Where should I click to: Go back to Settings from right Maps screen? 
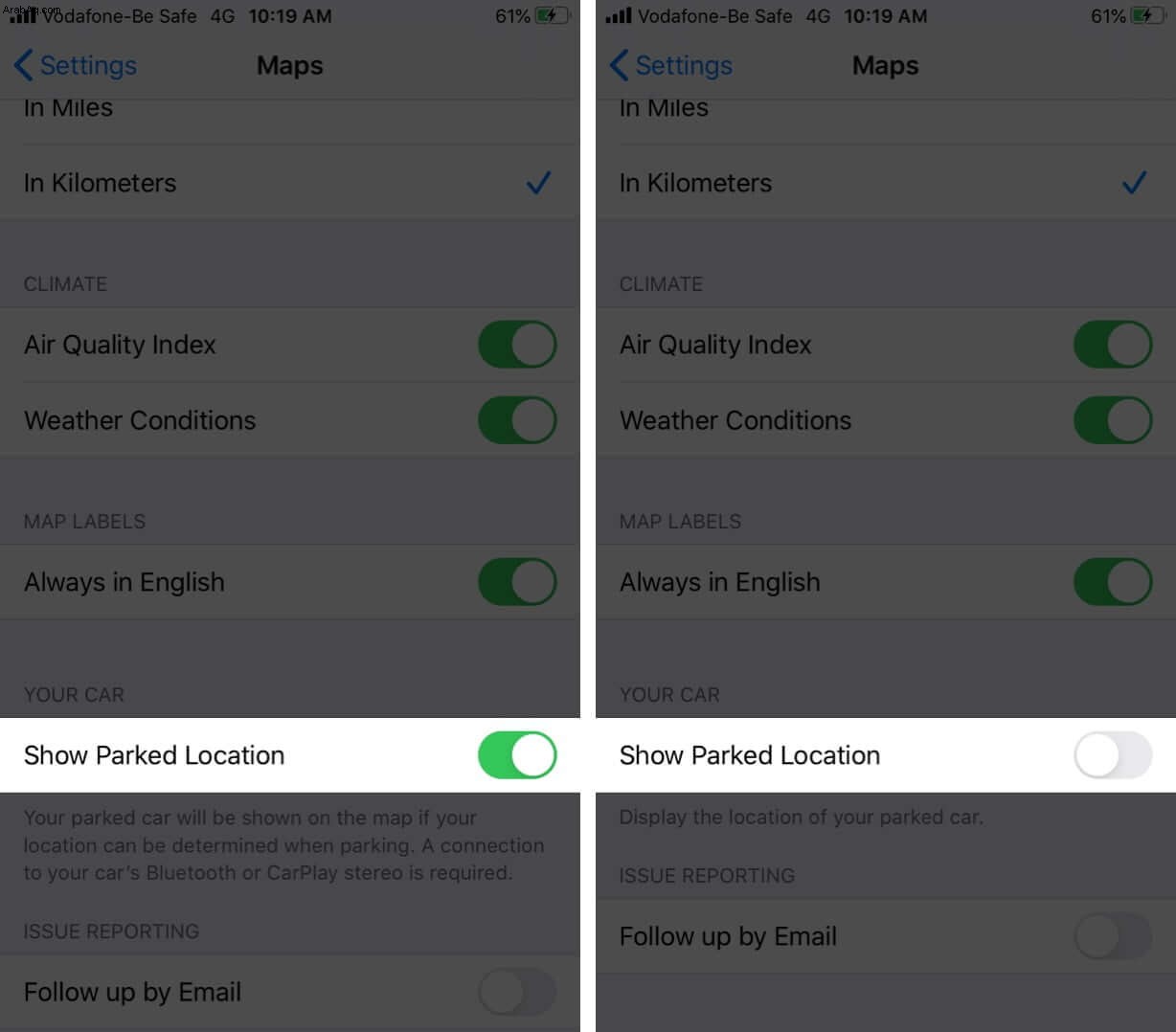(x=671, y=65)
